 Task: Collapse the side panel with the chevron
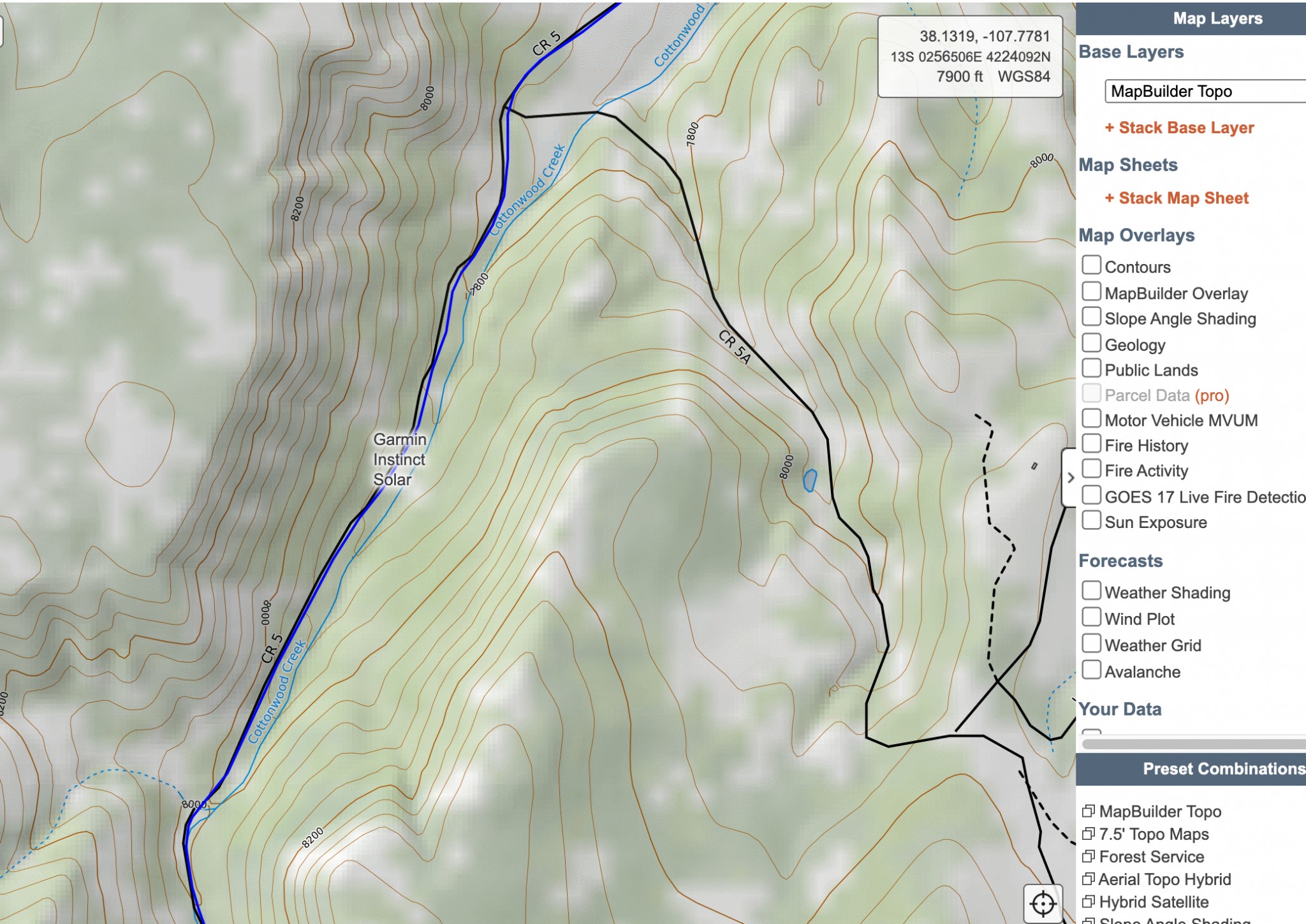[x=1070, y=478]
